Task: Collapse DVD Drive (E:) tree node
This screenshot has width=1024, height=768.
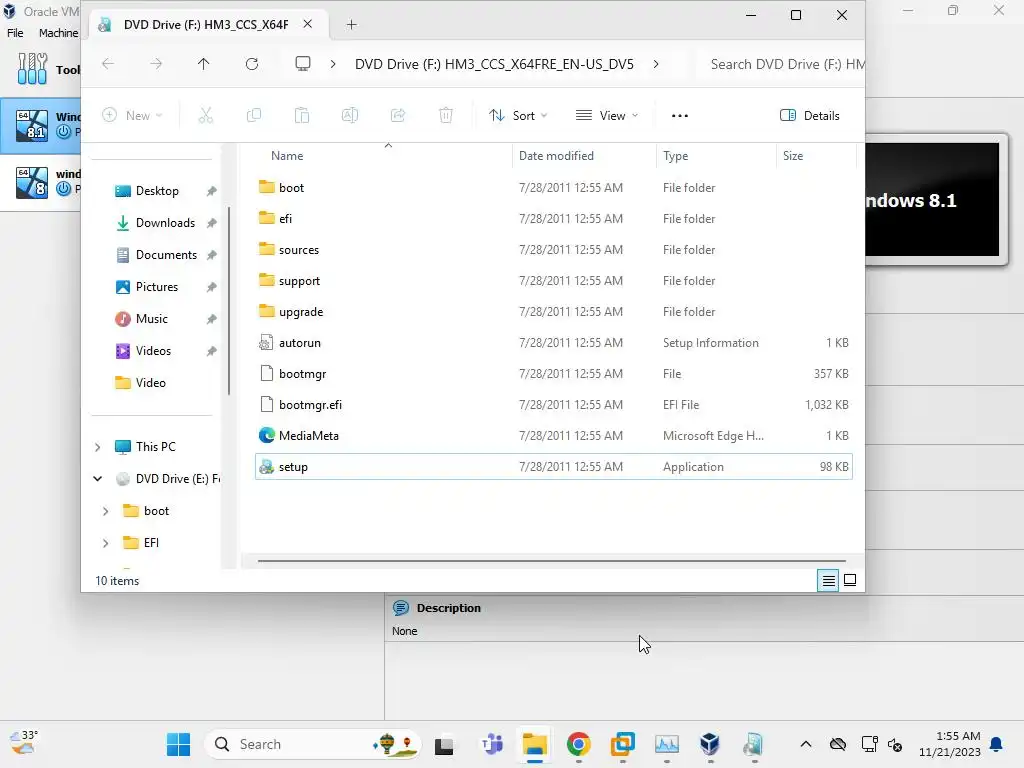Action: (97, 479)
